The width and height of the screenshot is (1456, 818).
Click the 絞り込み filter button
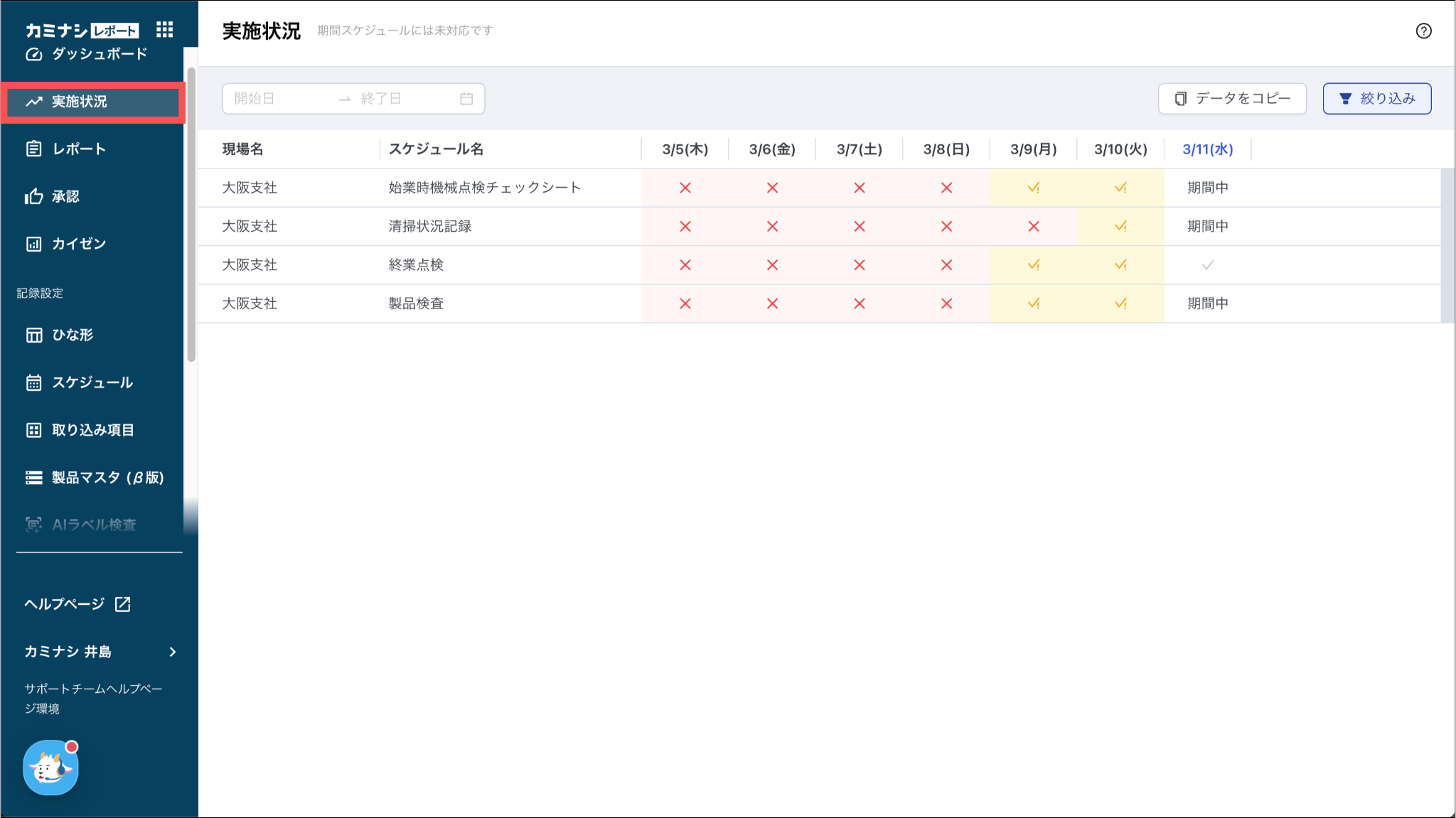click(1376, 99)
